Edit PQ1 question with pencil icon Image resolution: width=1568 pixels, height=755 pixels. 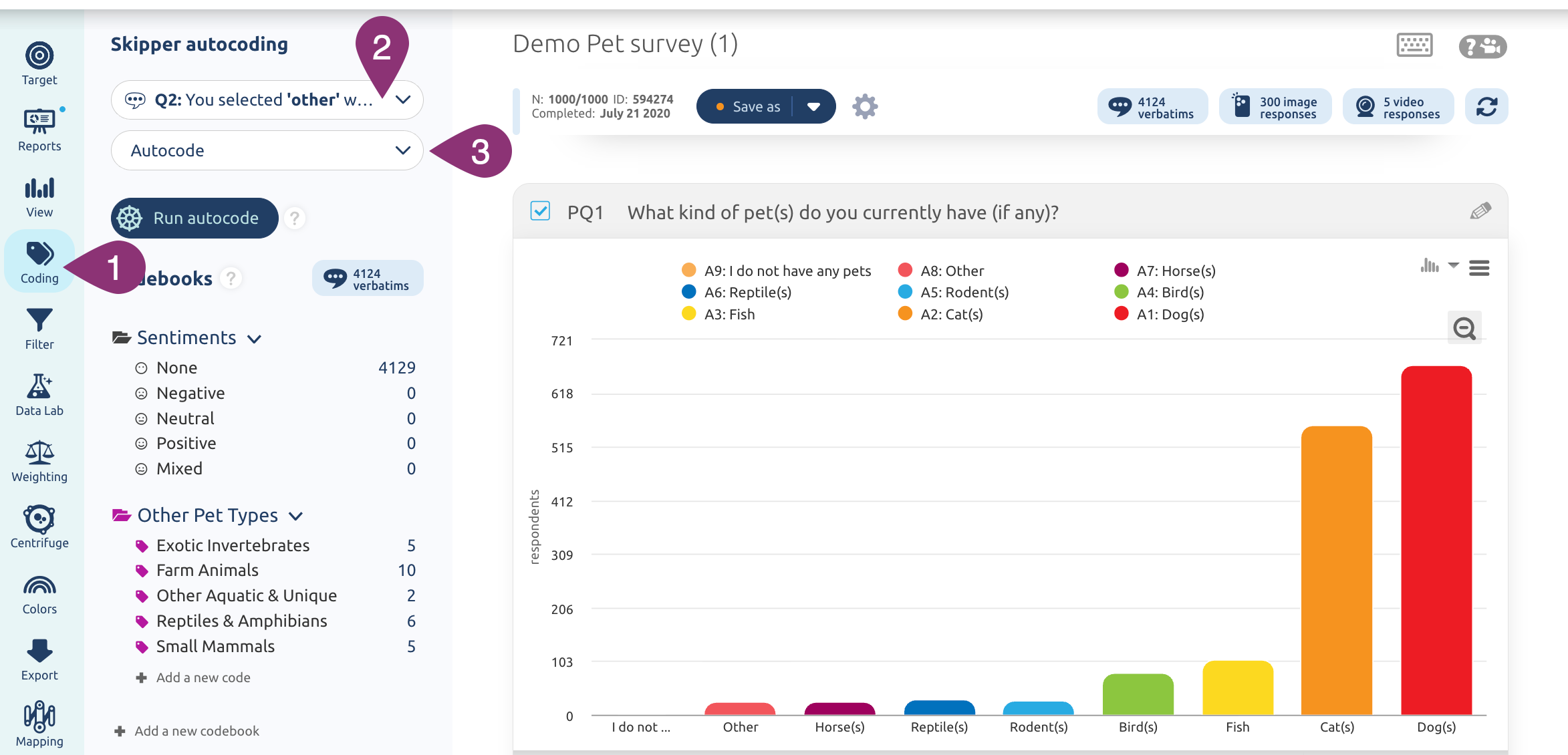click(1480, 212)
